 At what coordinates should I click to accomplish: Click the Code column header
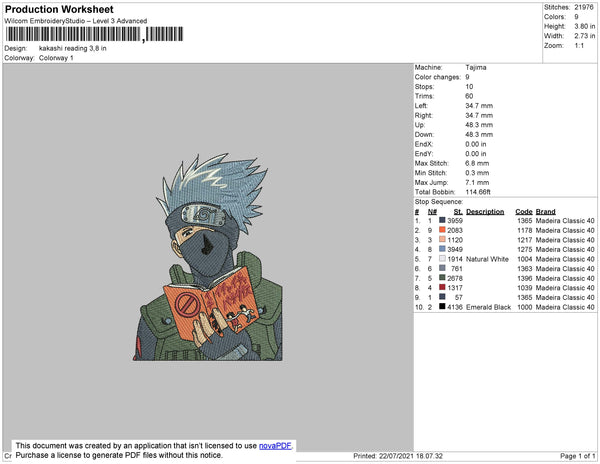point(523,212)
